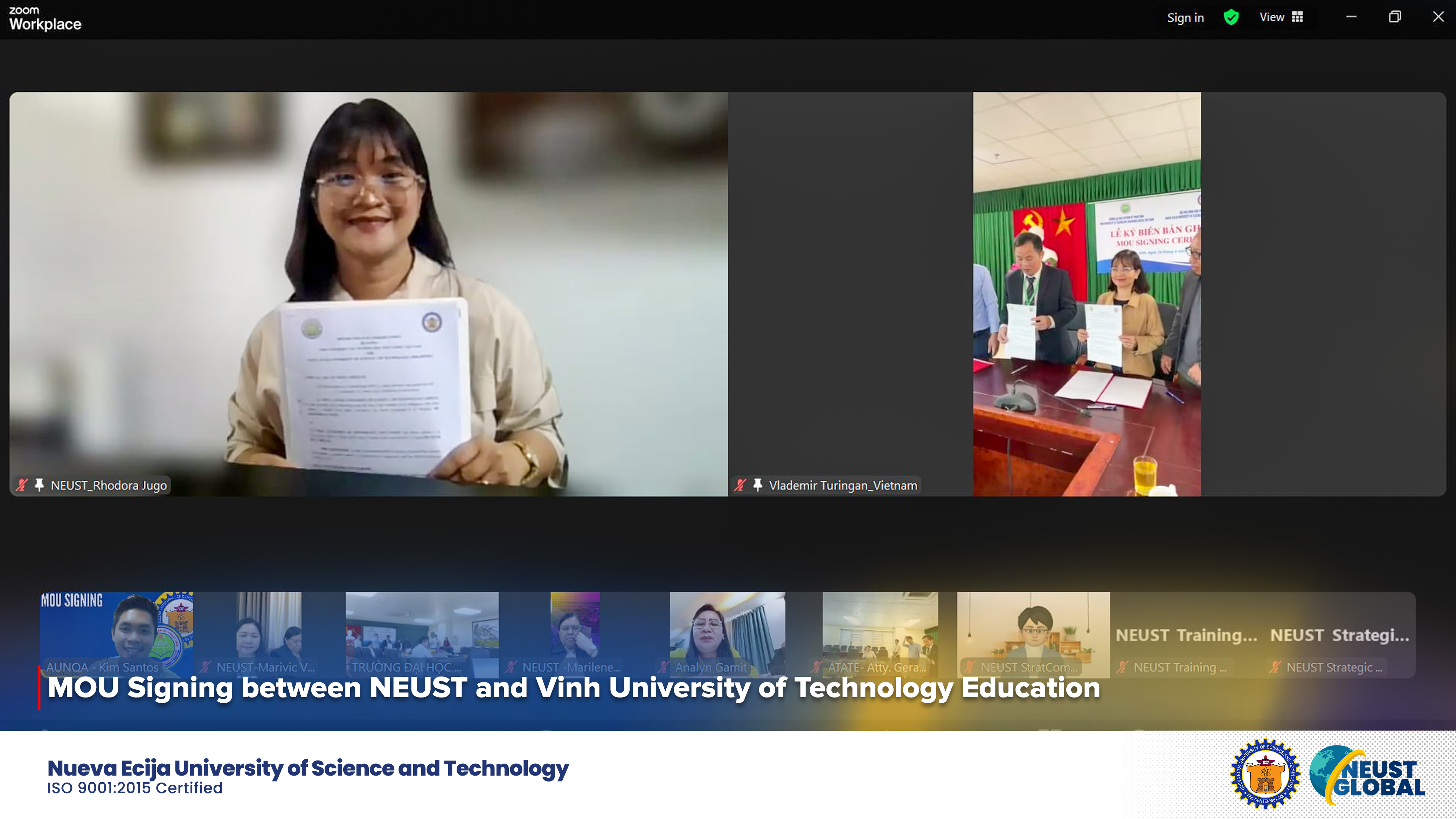Screen dimensions: 1456x819
Task: Select Vlademir Turingan_Vietnam video tile
Action: click(x=1086, y=294)
